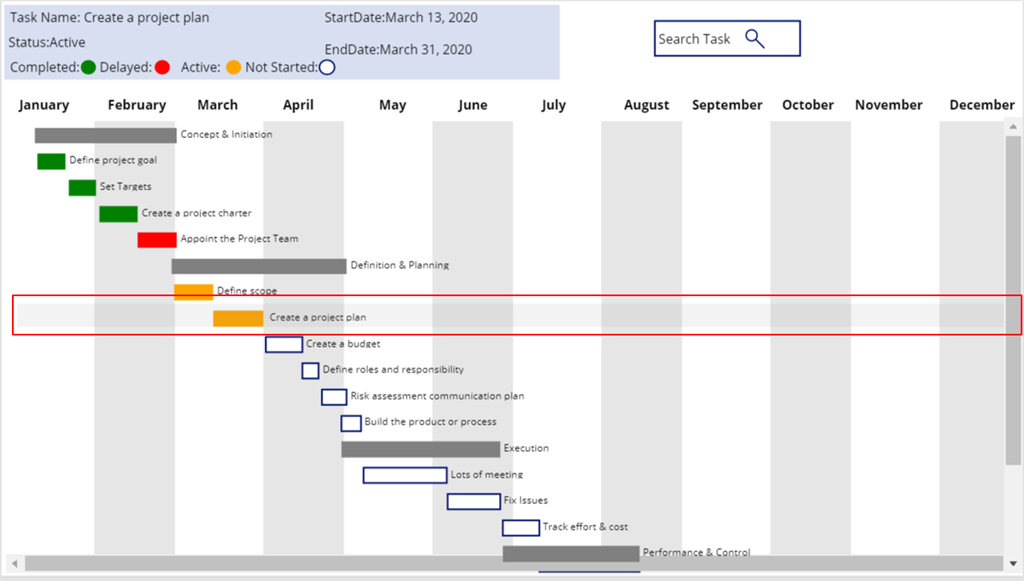Image resolution: width=1024 pixels, height=581 pixels.
Task: Click the Lots of meeting label
Action: coord(487,475)
